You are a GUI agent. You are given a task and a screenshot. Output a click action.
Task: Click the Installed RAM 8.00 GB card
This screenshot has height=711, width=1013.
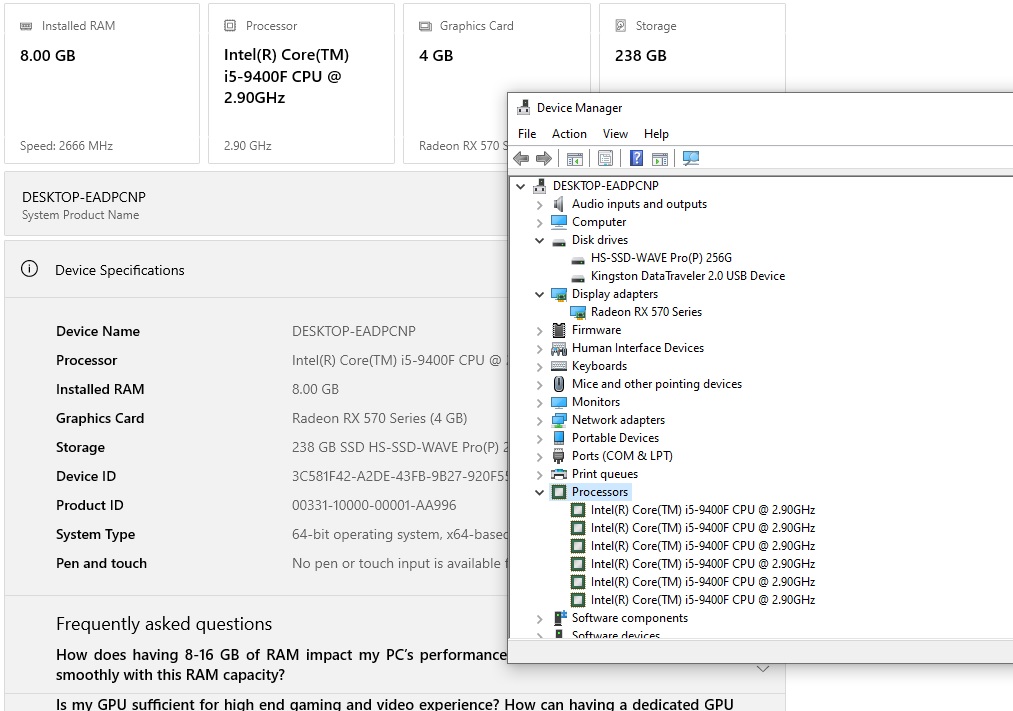click(102, 83)
